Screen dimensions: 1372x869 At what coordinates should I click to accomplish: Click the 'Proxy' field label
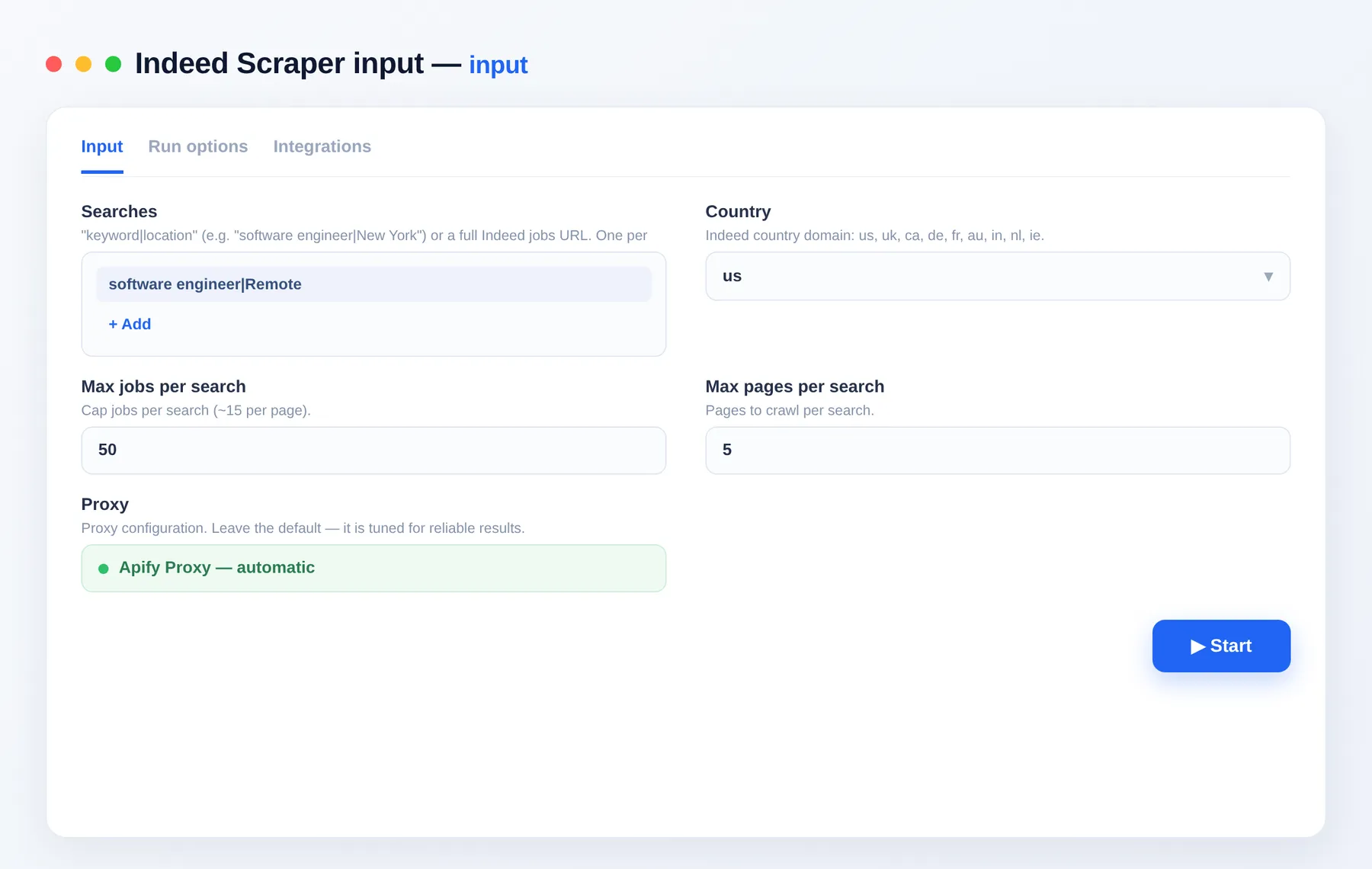tap(105, 505)
